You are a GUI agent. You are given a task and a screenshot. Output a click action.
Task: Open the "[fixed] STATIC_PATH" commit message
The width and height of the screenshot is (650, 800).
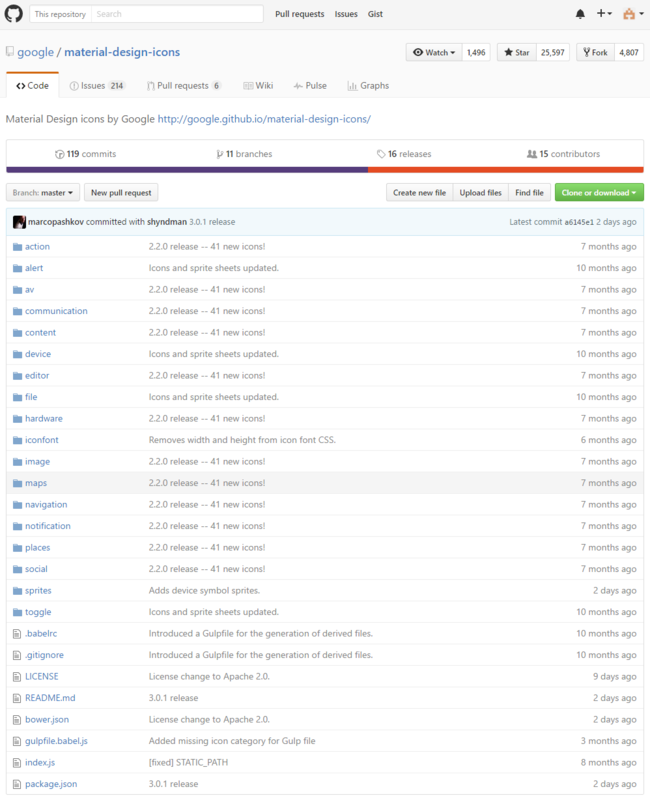click(x=188, y=762)
